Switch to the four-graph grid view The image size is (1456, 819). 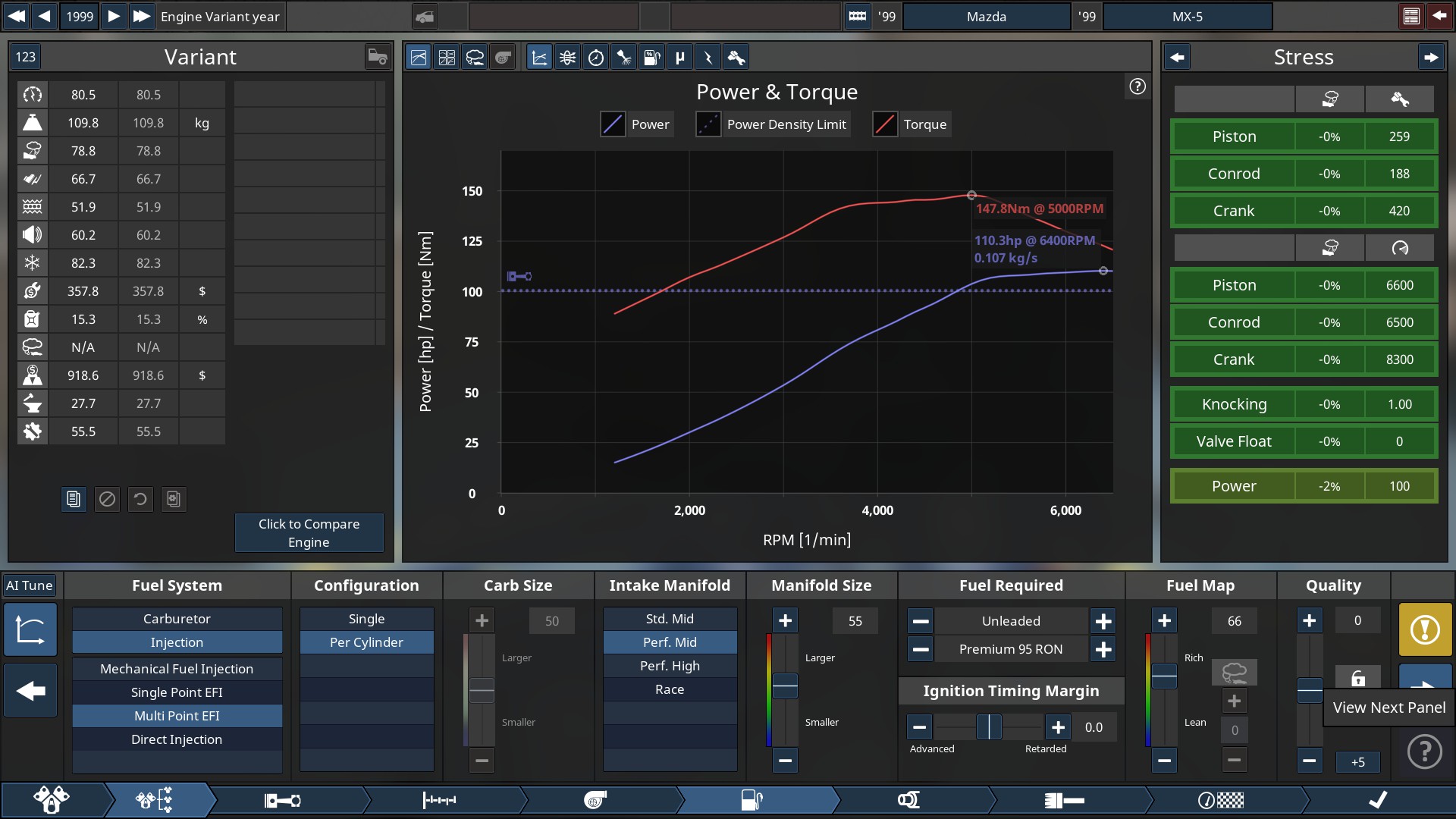(447, 57)
